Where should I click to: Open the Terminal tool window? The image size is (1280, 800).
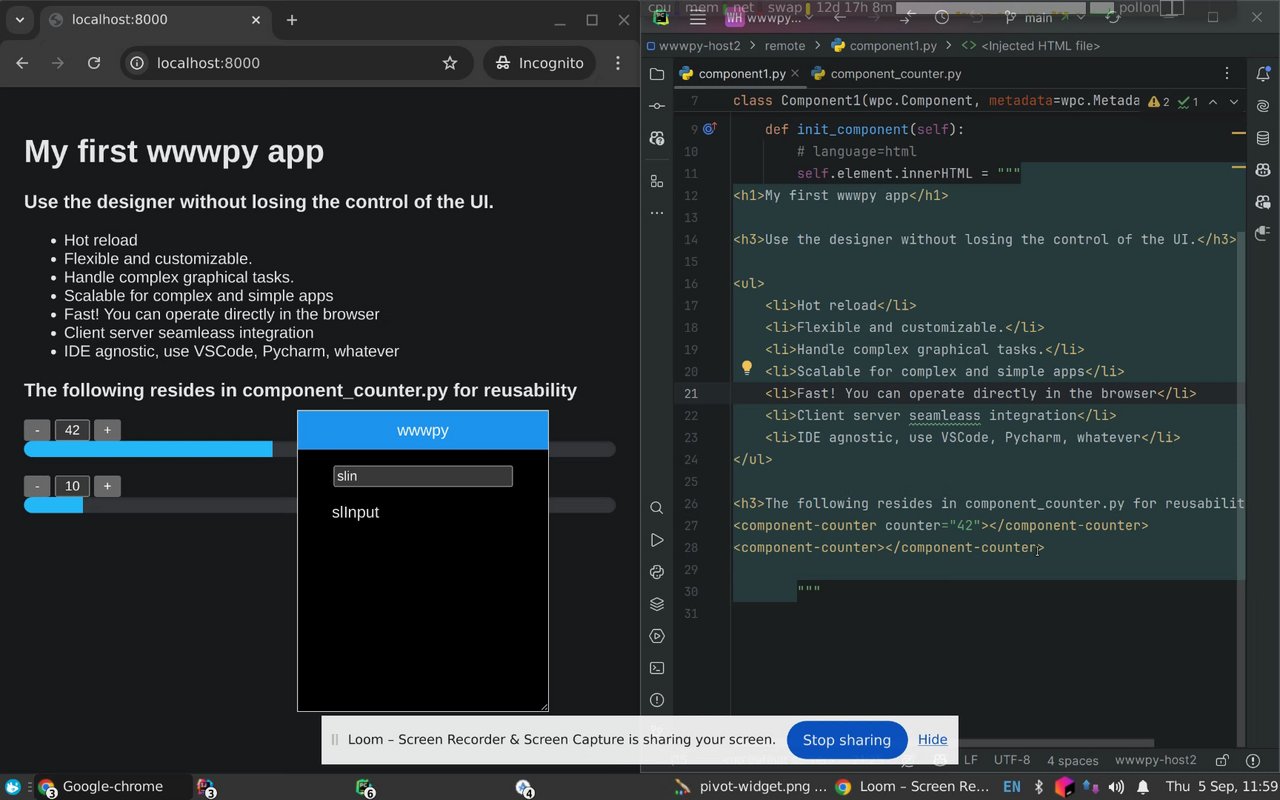pos(656,668)
